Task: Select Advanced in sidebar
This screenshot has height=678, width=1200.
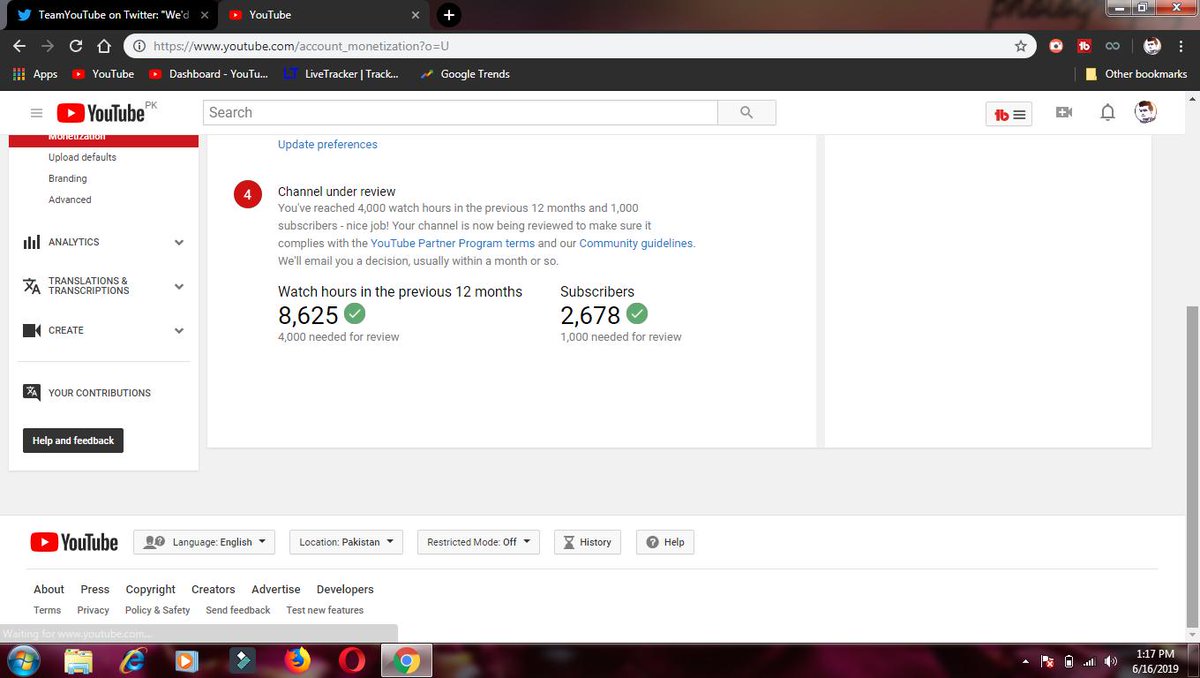Action: (70, 199)
